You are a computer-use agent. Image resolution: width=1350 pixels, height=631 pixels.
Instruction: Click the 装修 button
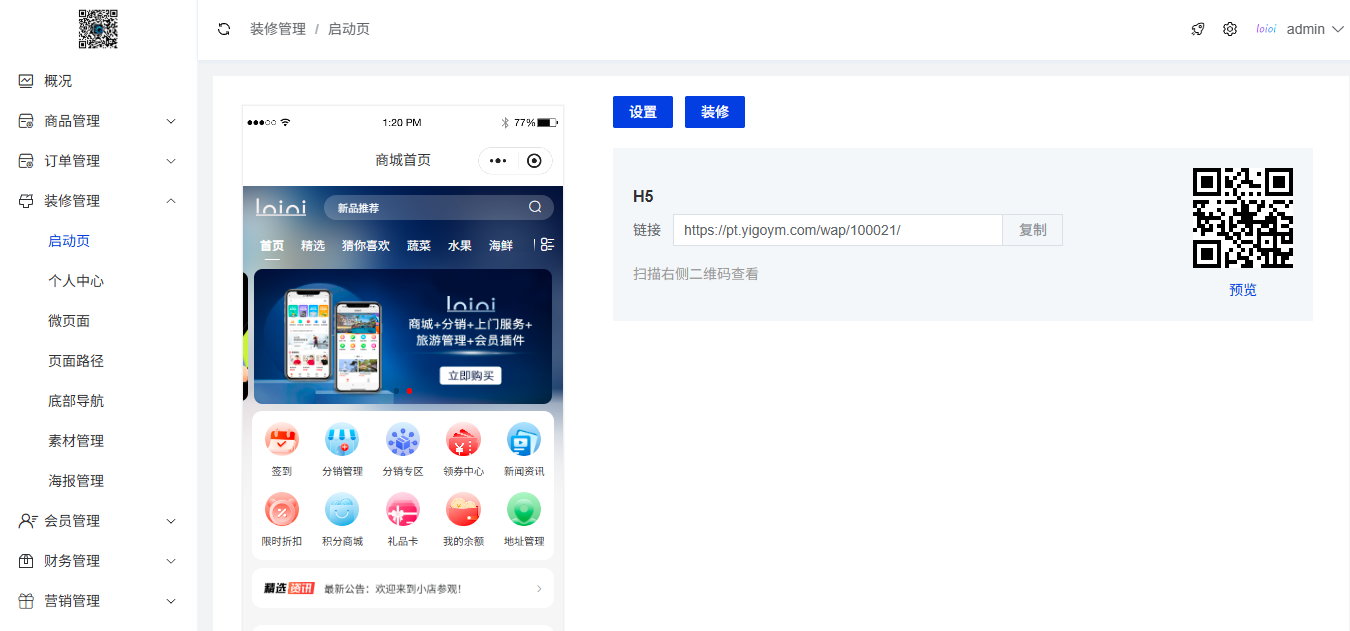point(714,111)
